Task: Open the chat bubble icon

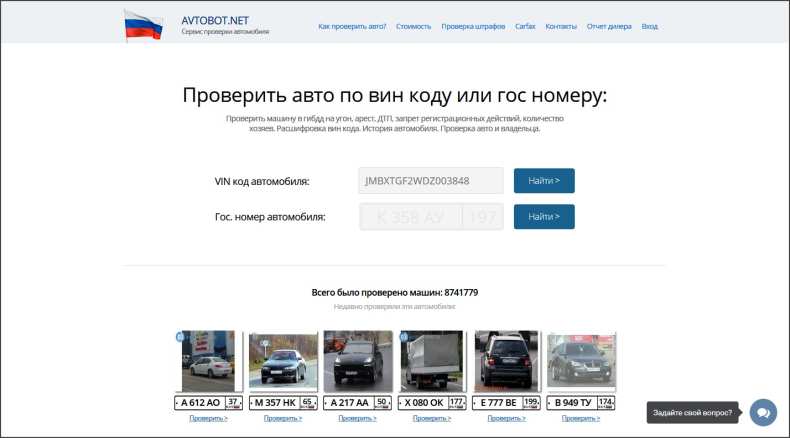Action: [x=763, y=412]
